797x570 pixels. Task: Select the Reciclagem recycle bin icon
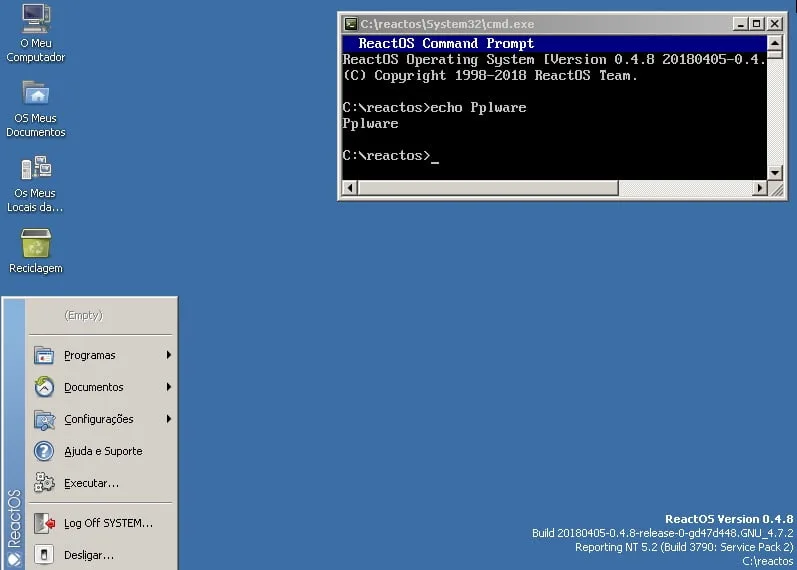[x=36, y=243]
